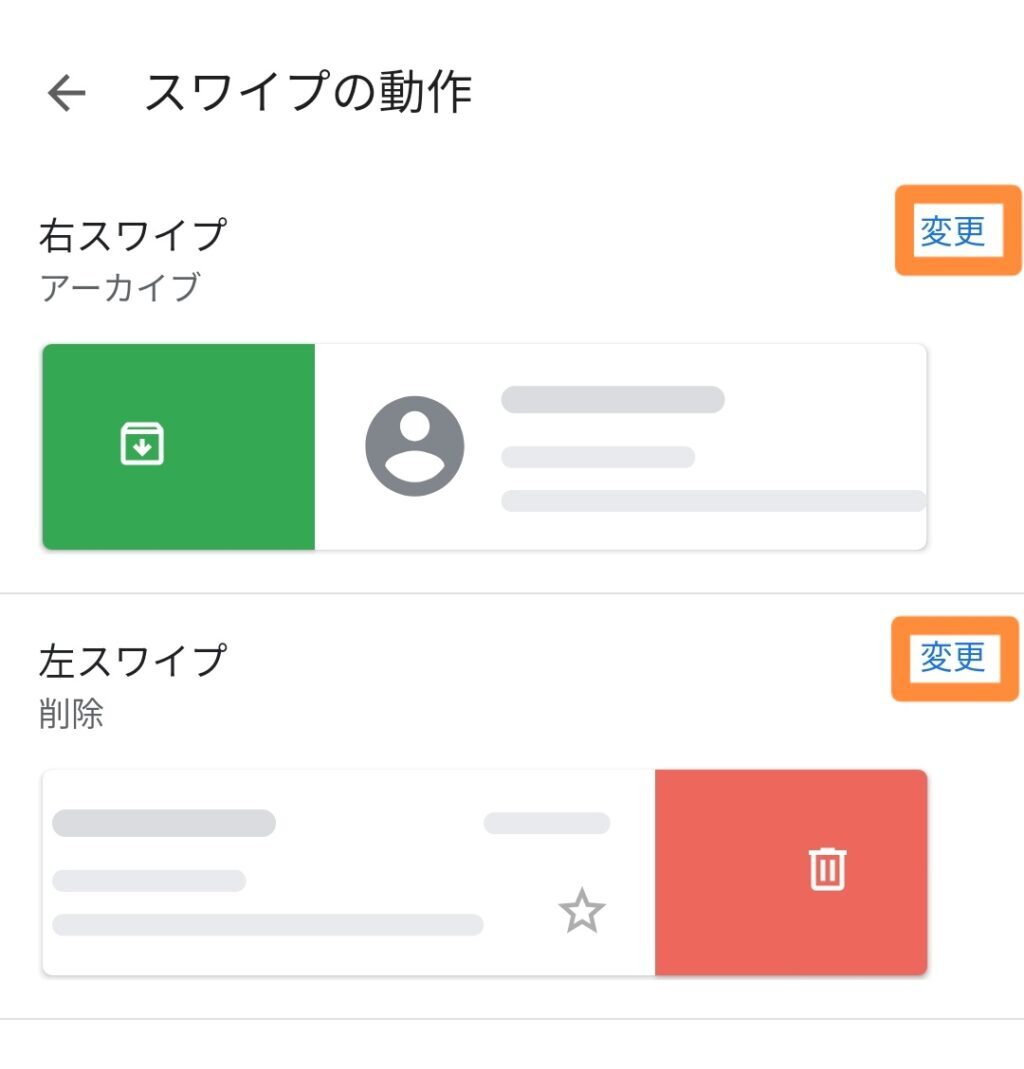Tap 変更 for 右スワイプ

[953, 231]
